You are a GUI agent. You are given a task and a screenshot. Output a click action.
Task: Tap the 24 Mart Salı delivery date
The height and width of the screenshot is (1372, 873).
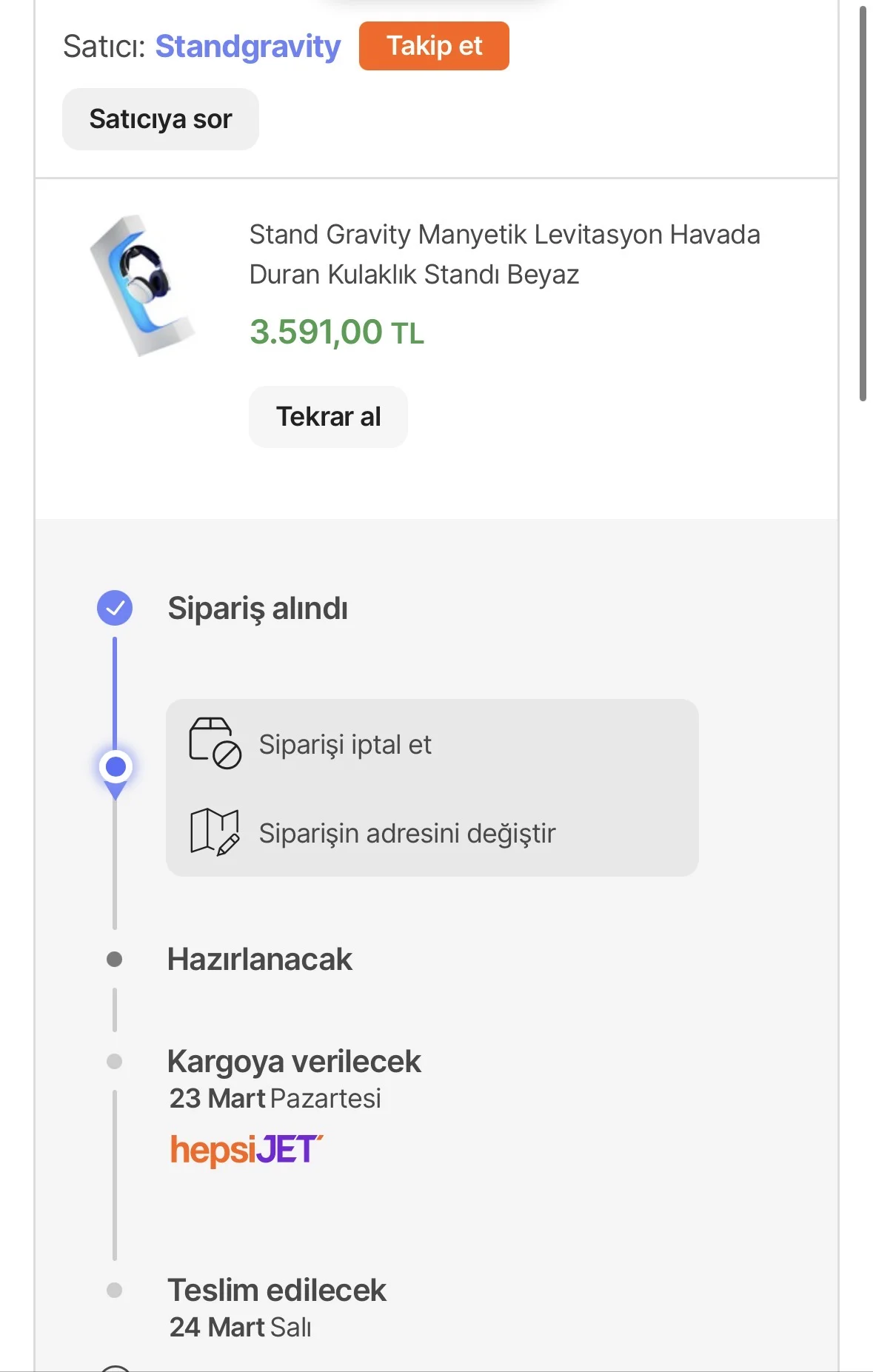(240, 1328)
